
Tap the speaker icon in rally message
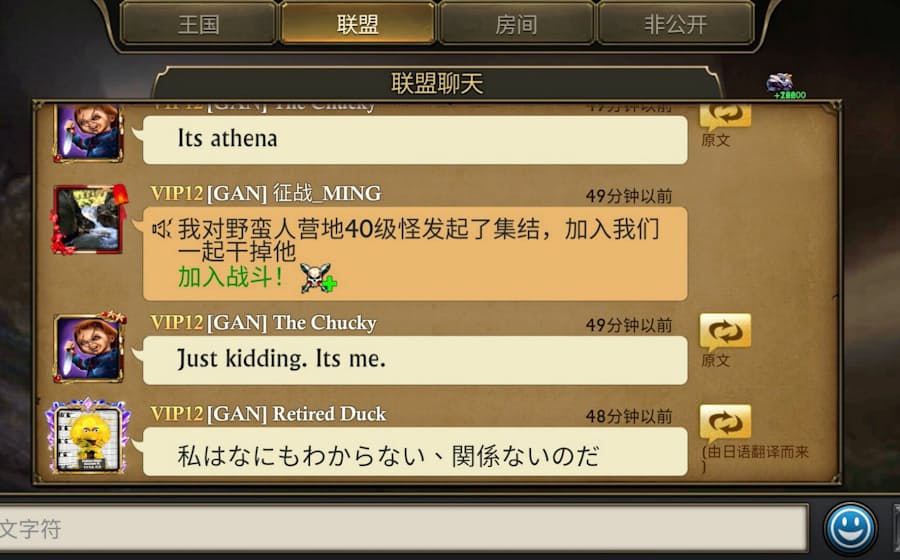161,230
